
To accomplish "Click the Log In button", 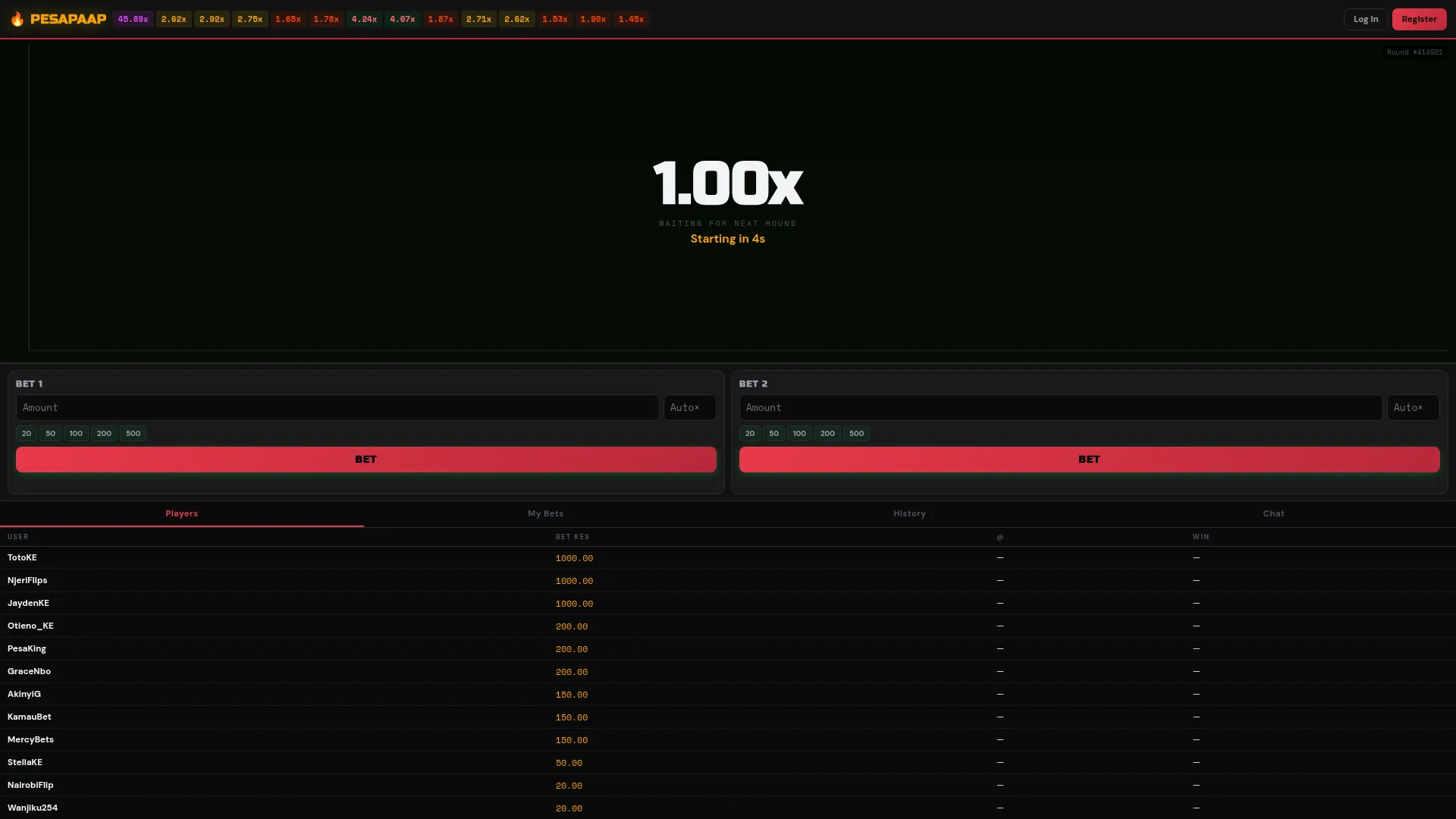I will 1366,19.
